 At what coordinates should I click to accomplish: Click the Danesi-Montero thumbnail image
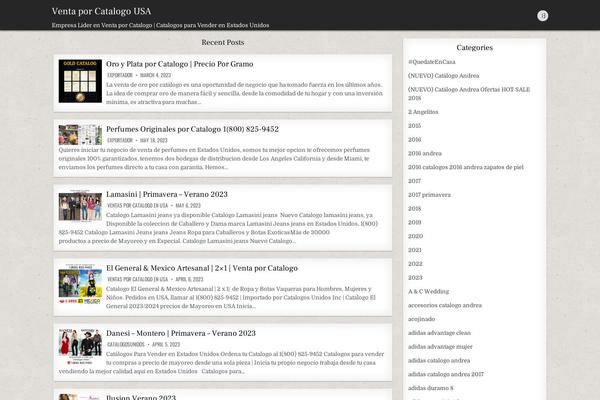[x=80, y=346]
